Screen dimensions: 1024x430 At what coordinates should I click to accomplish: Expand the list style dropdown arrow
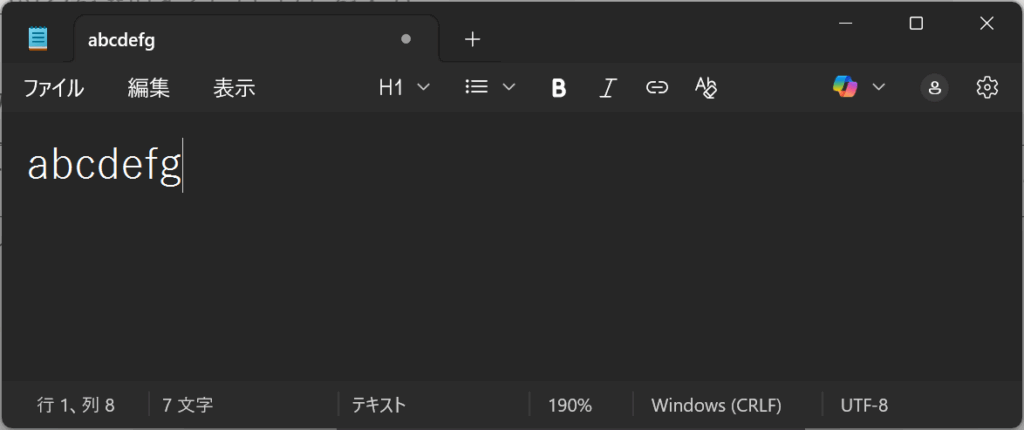pyautogui.click(x=509, y=87)
